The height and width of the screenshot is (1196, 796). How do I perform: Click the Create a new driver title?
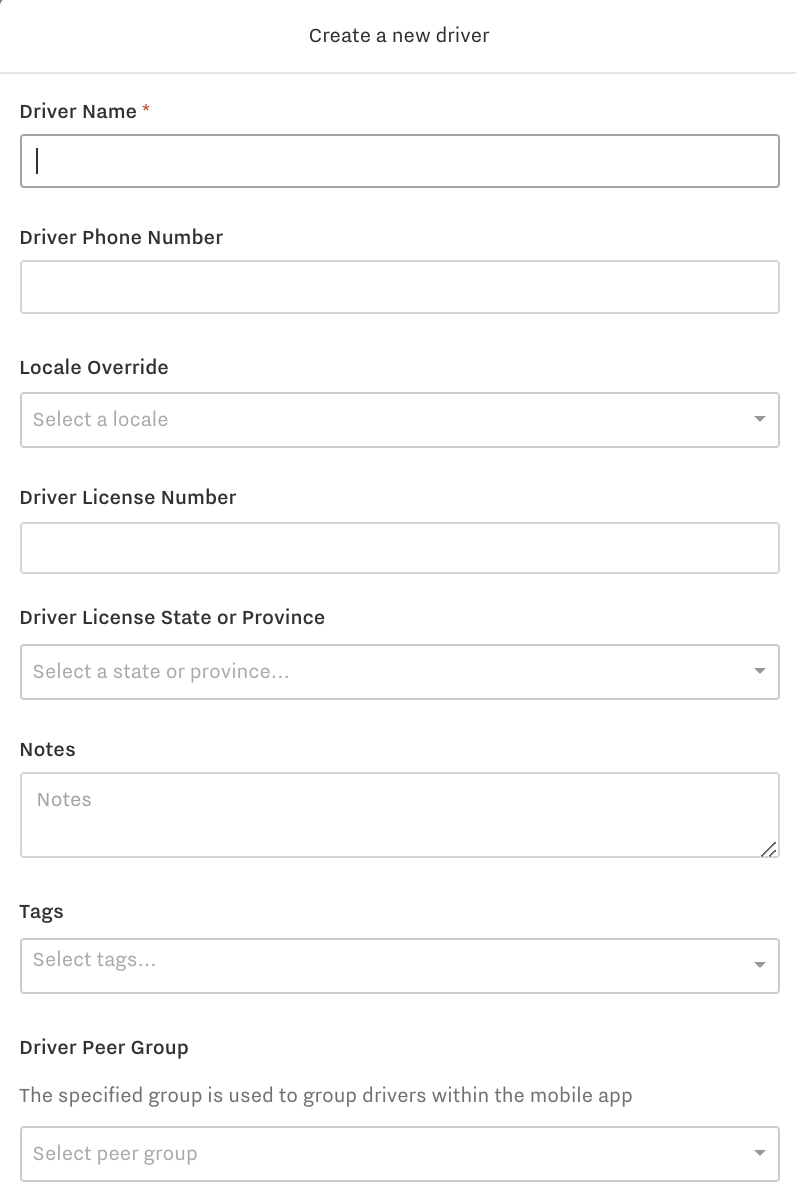398,35
